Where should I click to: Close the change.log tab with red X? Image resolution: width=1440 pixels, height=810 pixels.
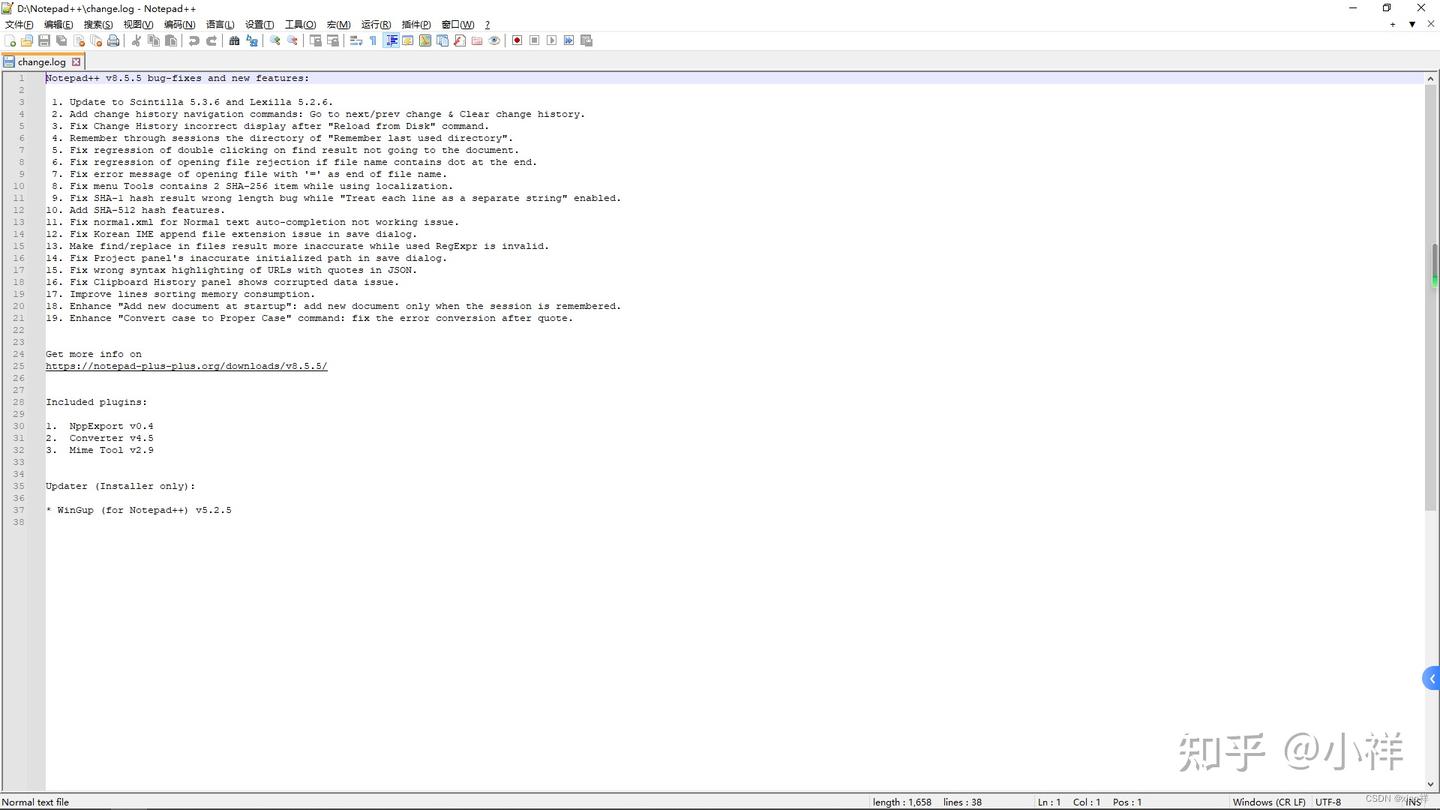[x=76, y=62]
